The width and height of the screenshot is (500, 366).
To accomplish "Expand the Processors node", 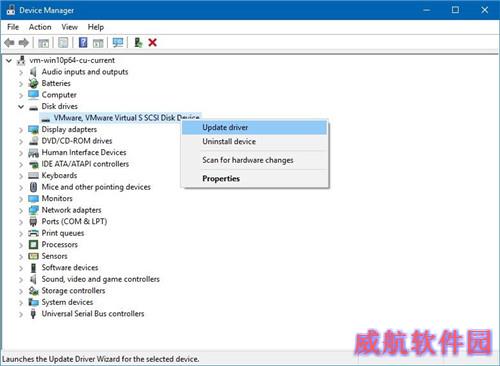I will 21,245.
